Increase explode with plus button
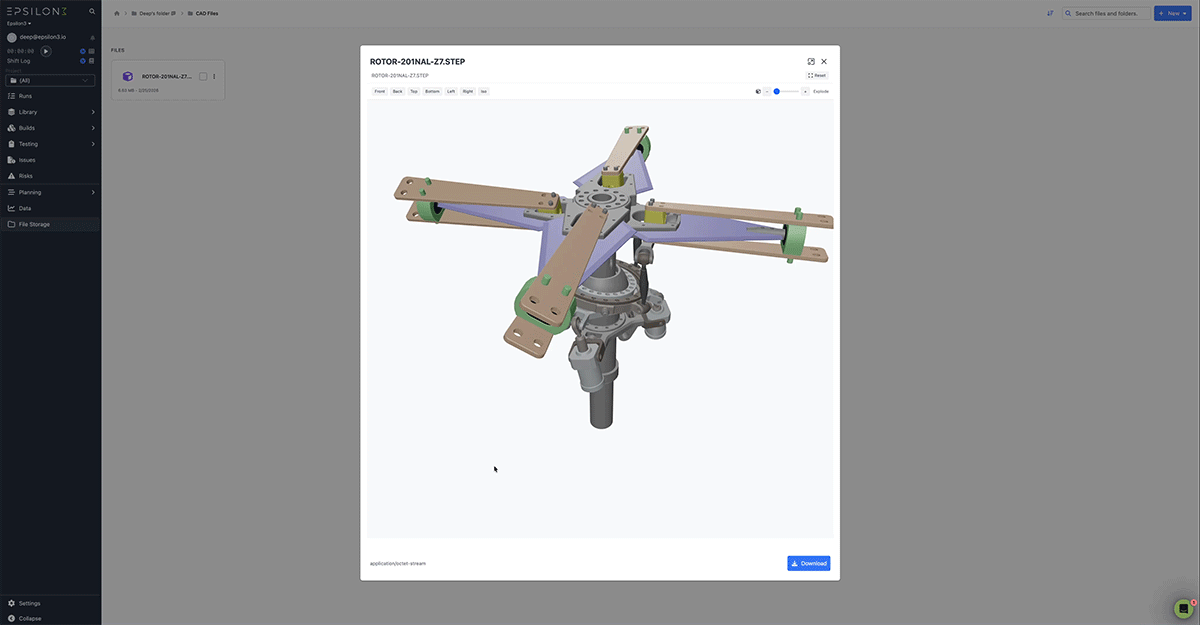 click(x=805, y=91)
